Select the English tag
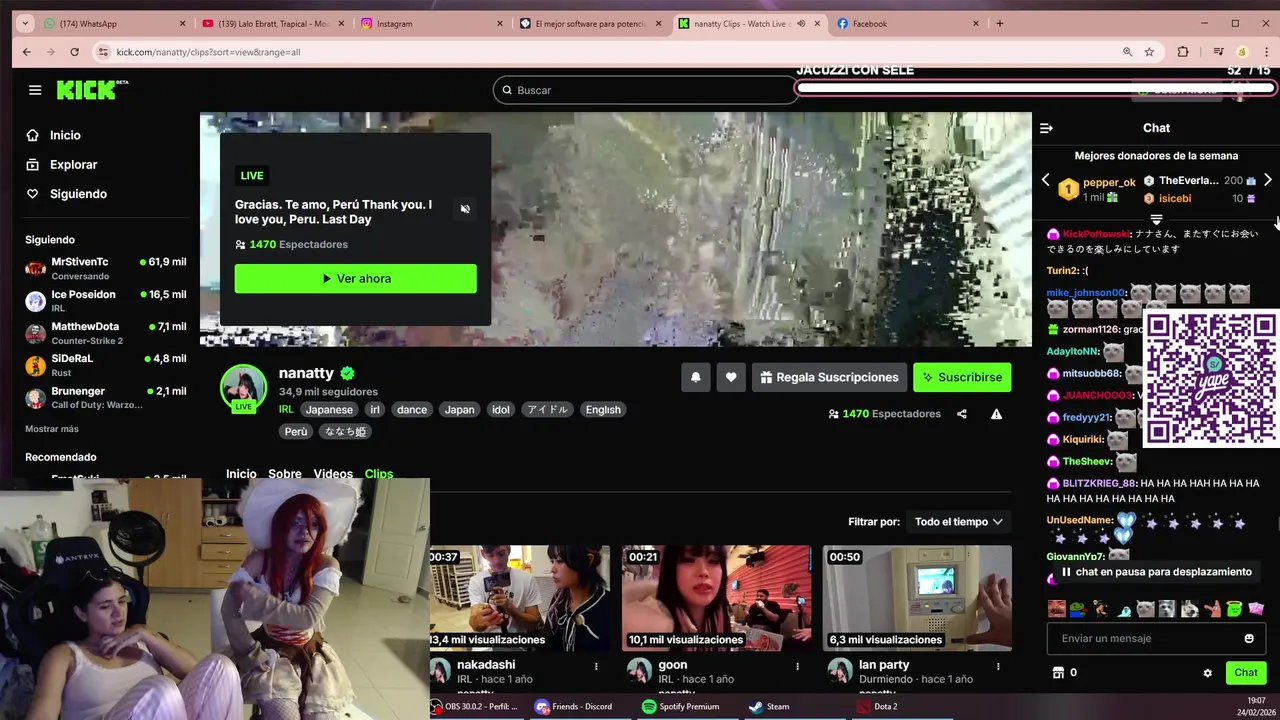1280x720 pixels. pyautogui.click(x=603, y=409)
